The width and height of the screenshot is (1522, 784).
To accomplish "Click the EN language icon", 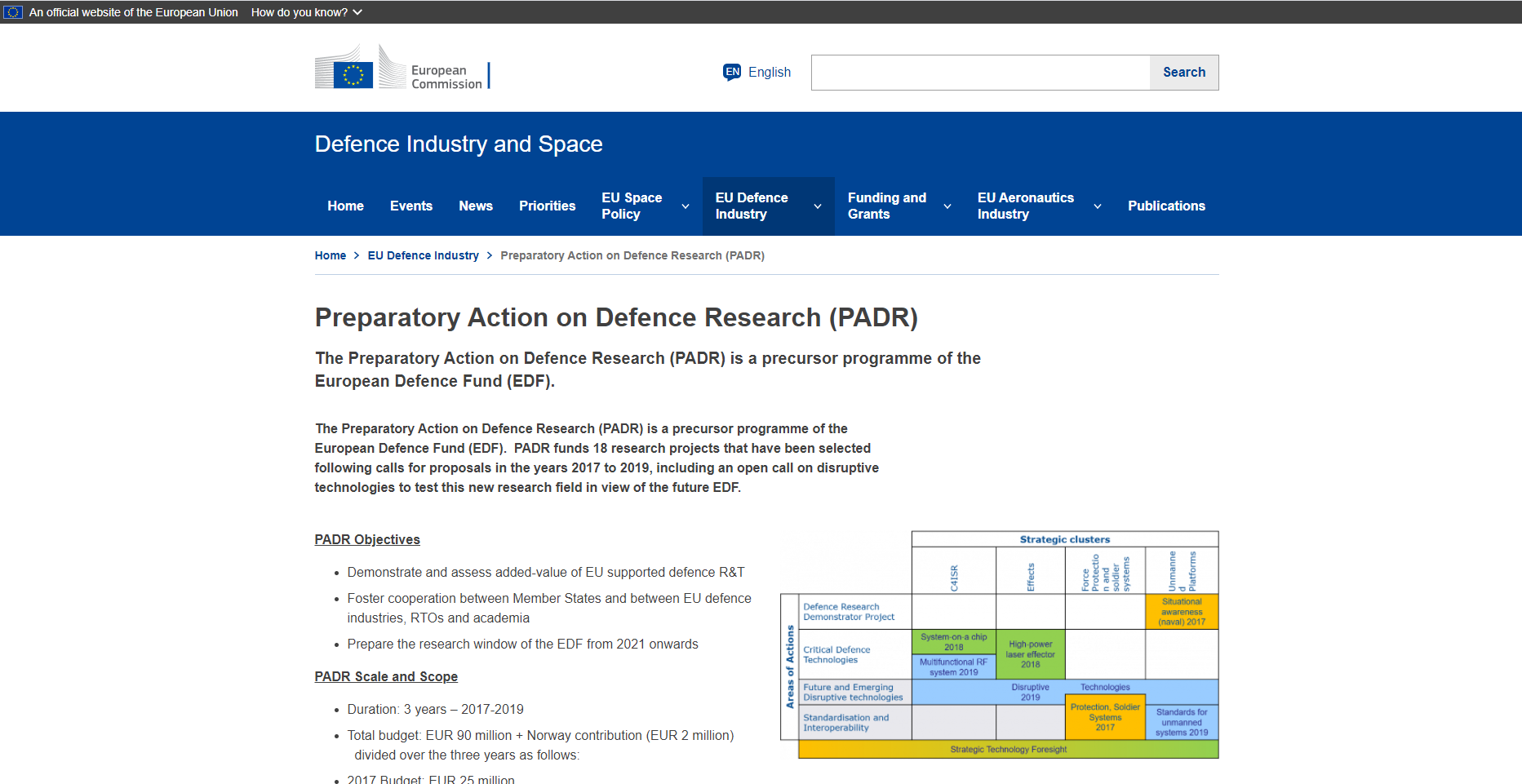I will tap(732, 72).
